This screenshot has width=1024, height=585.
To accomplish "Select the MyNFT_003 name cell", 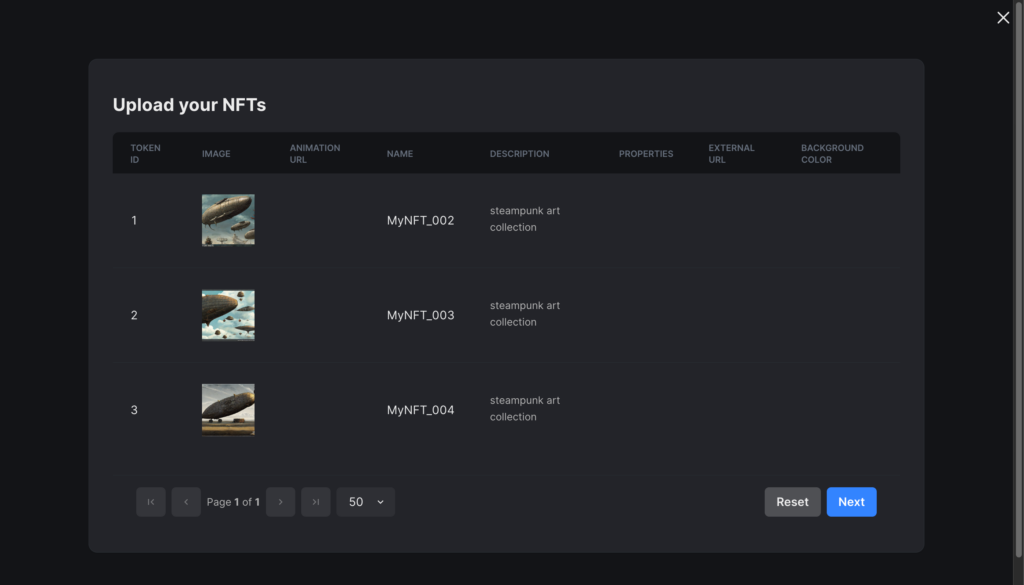I will (420, 315).
